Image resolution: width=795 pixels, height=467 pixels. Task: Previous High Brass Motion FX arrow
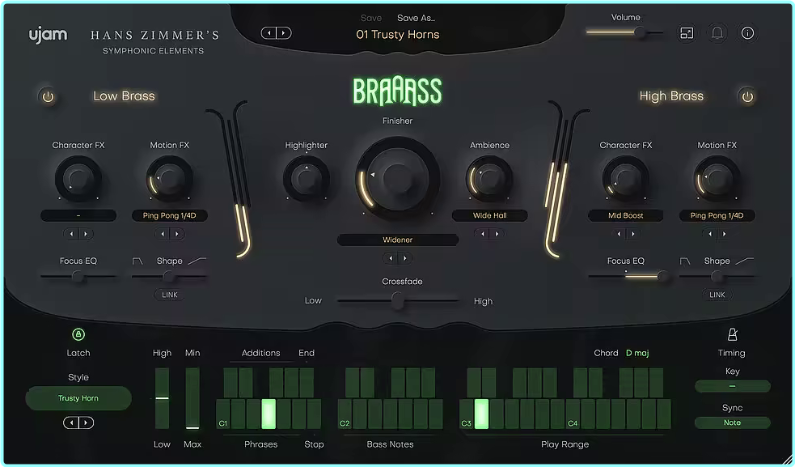[710, 234]
